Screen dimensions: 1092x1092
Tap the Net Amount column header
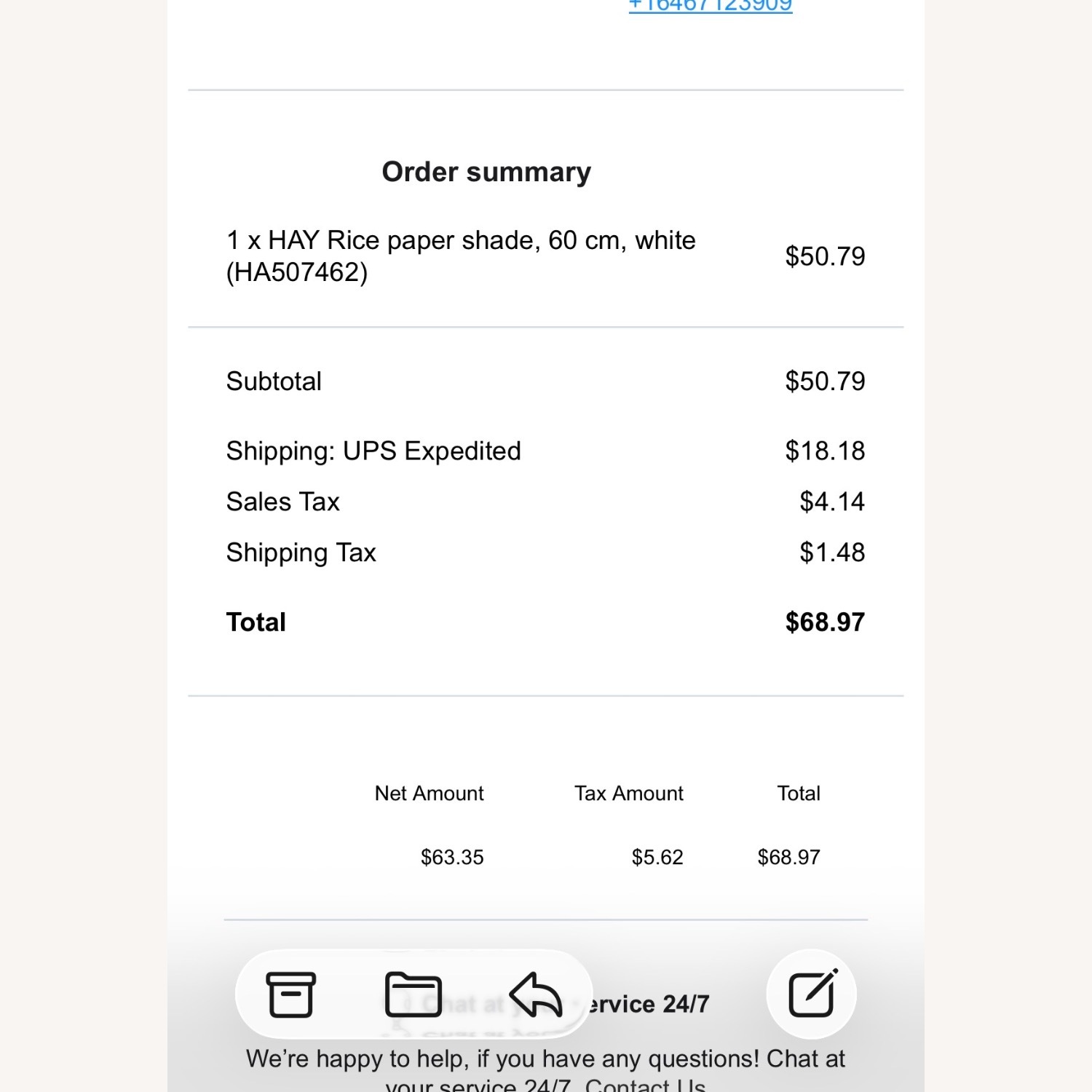tap(429, 794)
